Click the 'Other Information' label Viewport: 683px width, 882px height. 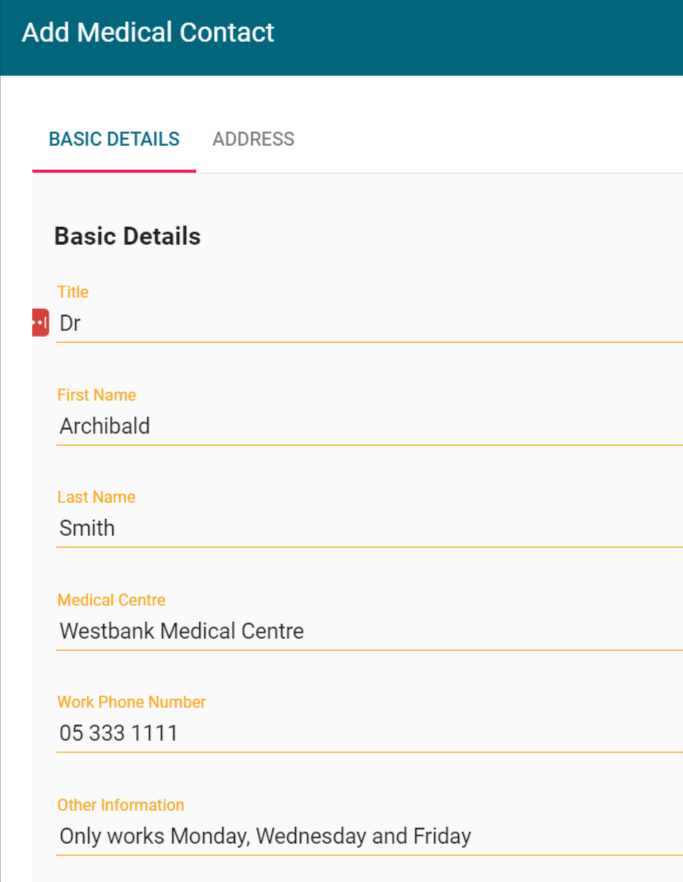click(x=121, y=805)
